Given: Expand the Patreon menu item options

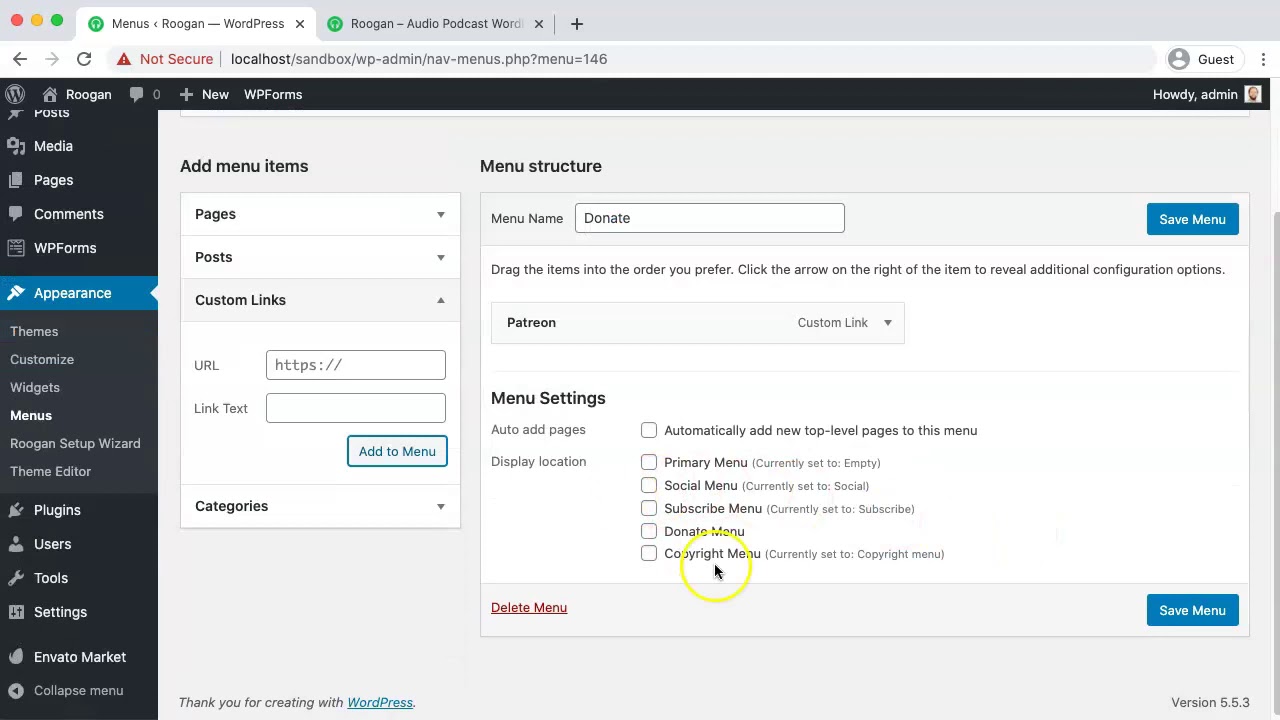Looking at the screenshot, I should [x=887, y=323].
